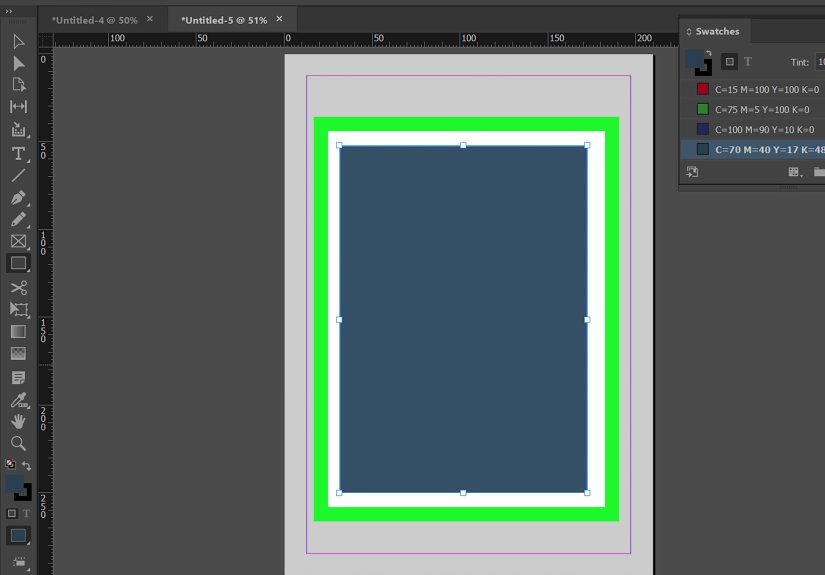The image size is (825, 575).
Task: Open swatch views dropdown in Swatches panel
Action: [x=795, y=172]
